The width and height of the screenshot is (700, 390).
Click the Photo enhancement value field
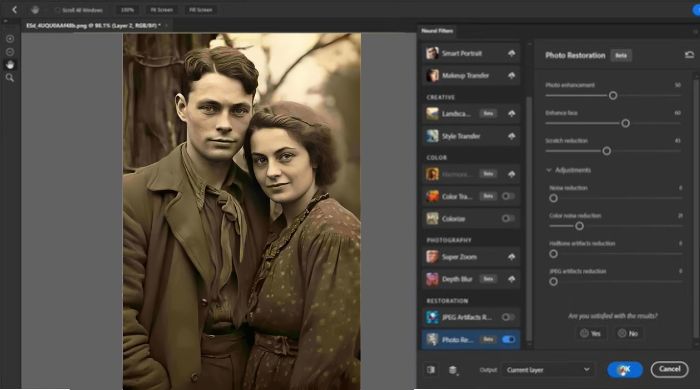tap(677, 85)
